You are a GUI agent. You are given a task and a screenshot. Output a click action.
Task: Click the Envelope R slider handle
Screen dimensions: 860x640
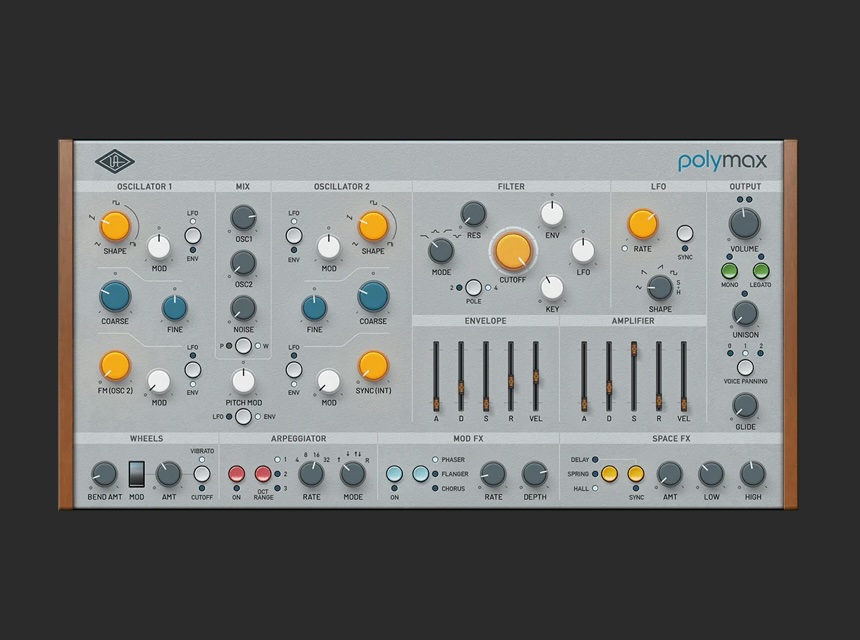pos(511,382)
